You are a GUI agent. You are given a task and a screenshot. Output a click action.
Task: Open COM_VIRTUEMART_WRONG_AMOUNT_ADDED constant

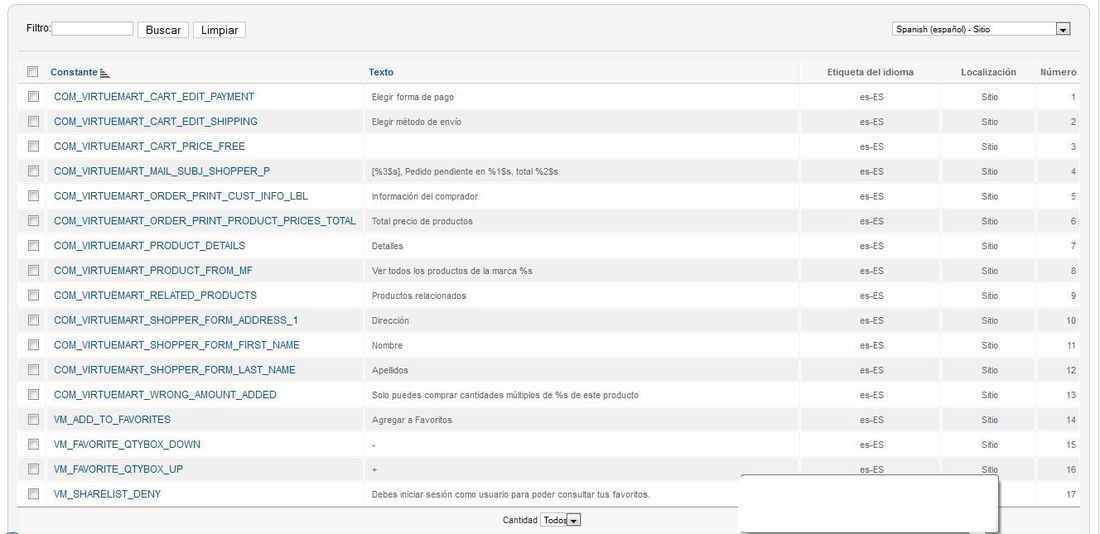165,395
